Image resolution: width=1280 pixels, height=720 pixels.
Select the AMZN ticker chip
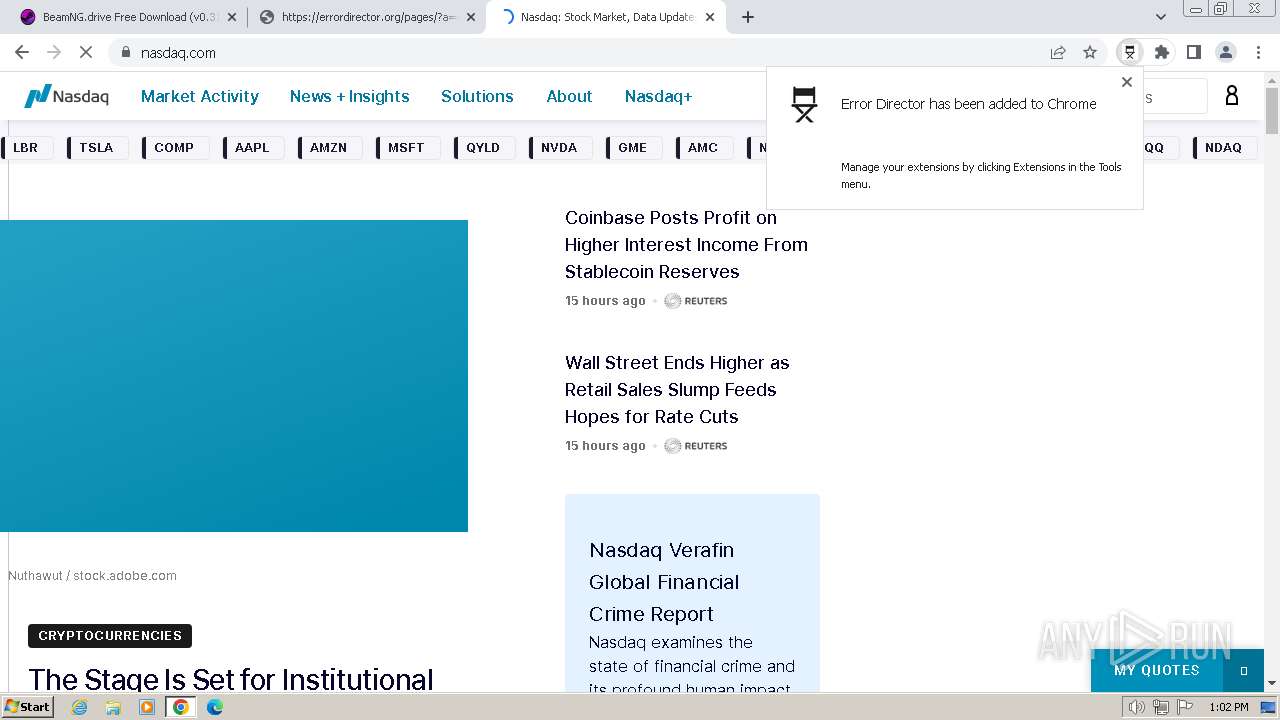click(328, 148)
